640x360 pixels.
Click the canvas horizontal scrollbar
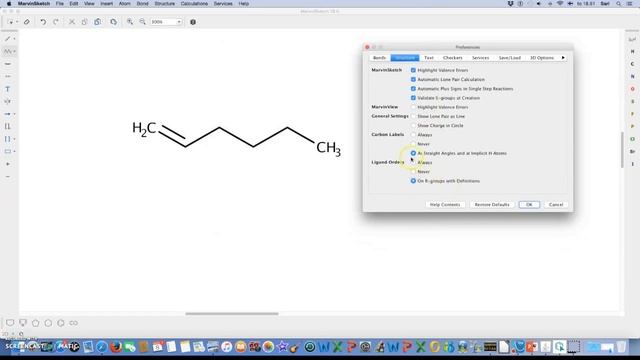[232, 314]
